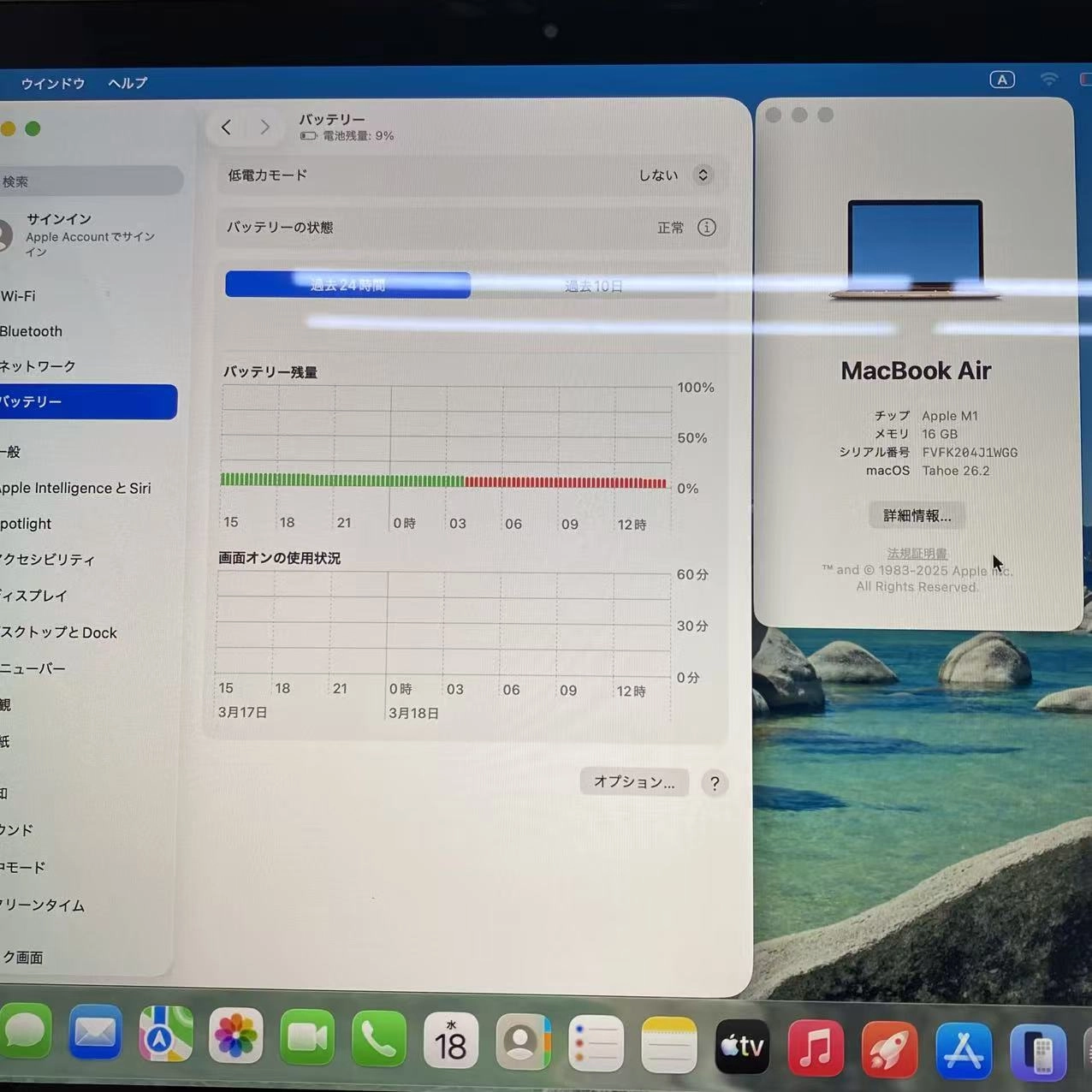Click the back navigation chevron
The height and width of the screenshot is (1092, 1092).
pos(226,127)
